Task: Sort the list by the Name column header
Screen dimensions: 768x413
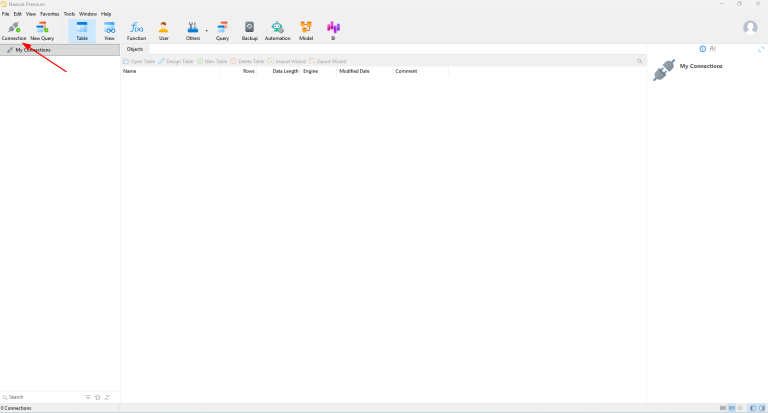Action: (130, 71)
